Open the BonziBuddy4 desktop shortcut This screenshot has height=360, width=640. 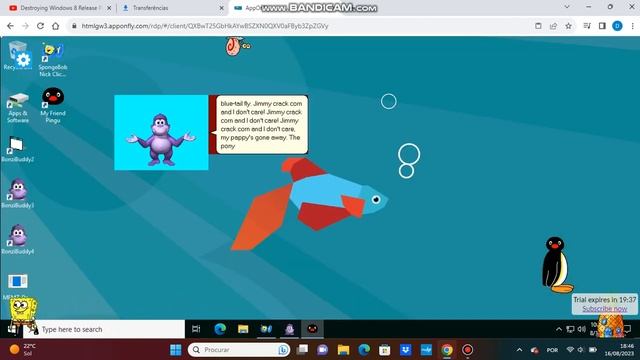18,240
